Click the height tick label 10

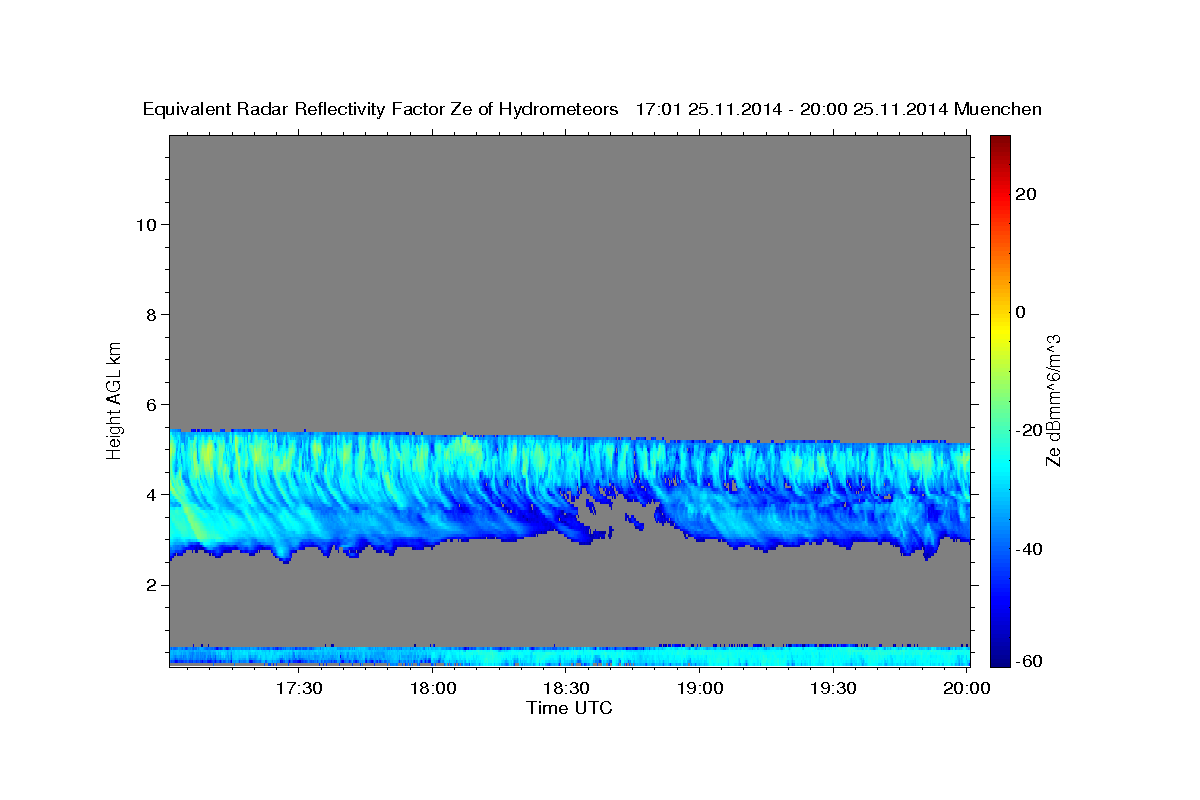click(146, 224)
